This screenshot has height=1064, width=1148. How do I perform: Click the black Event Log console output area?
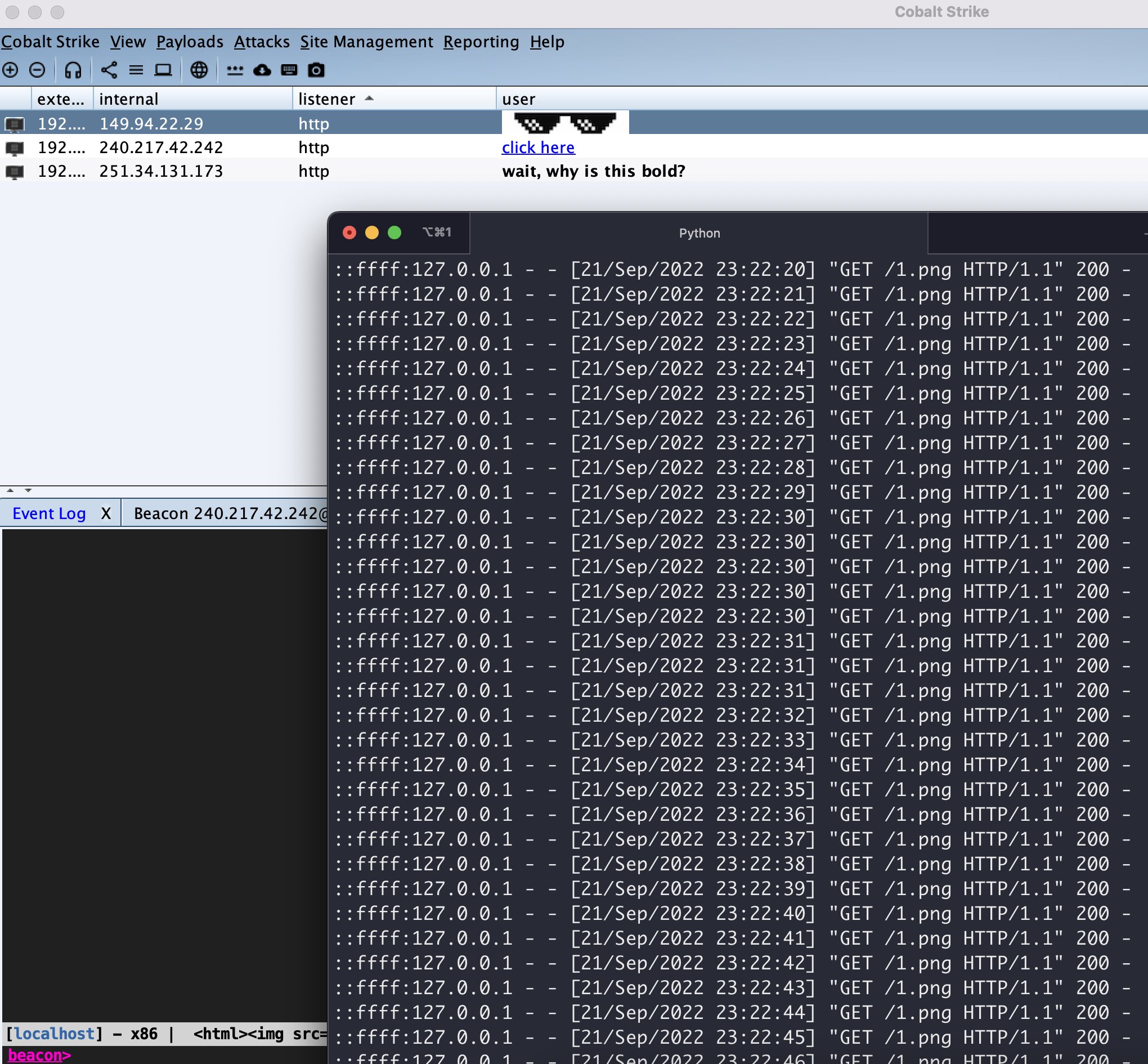(x=164, y=775)
